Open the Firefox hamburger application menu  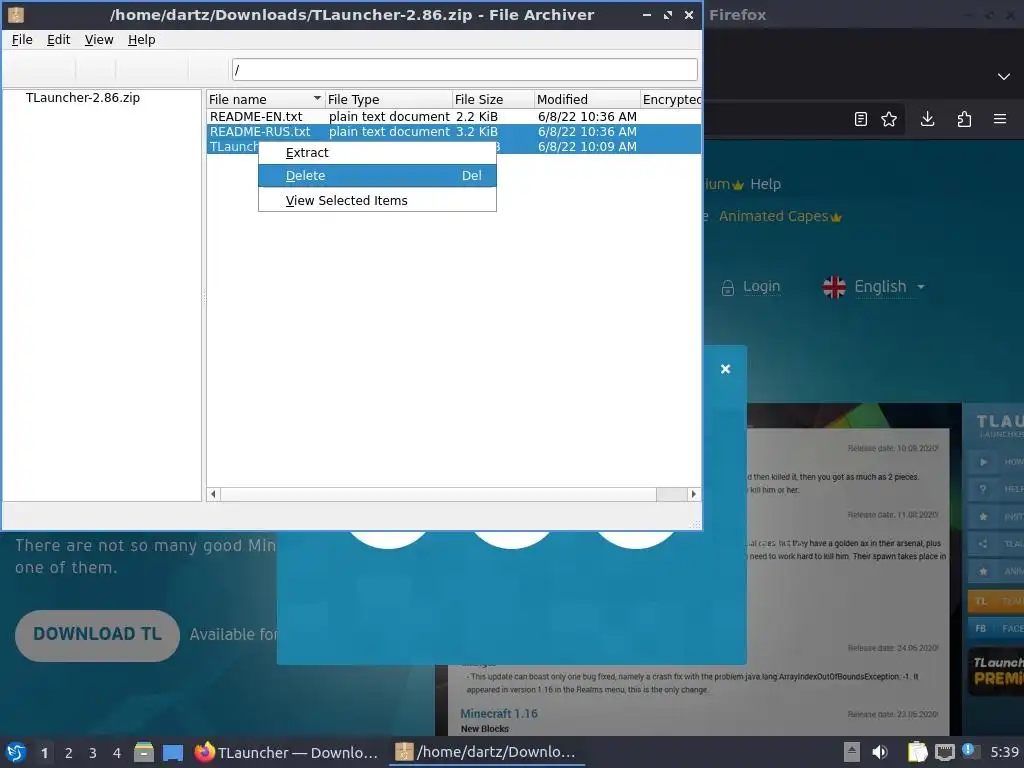coord(1000,119)
